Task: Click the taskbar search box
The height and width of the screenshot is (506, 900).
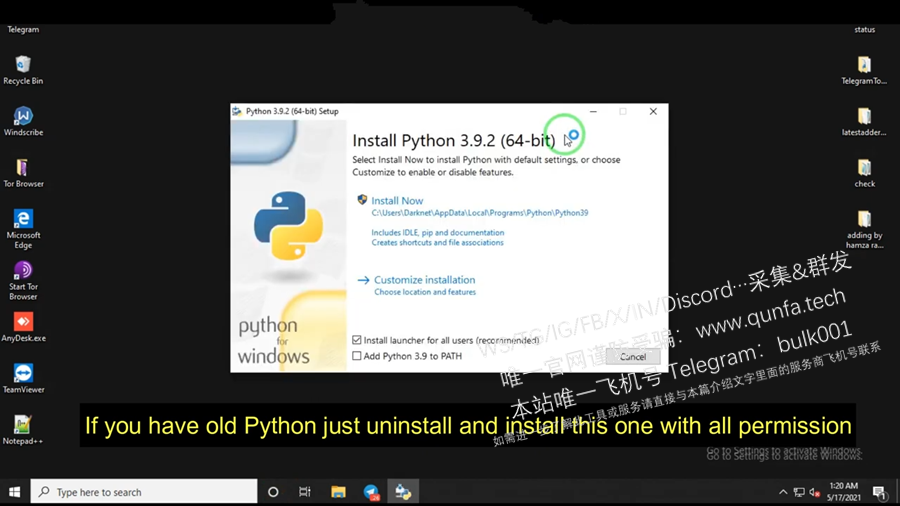Action: click(144, 492)
